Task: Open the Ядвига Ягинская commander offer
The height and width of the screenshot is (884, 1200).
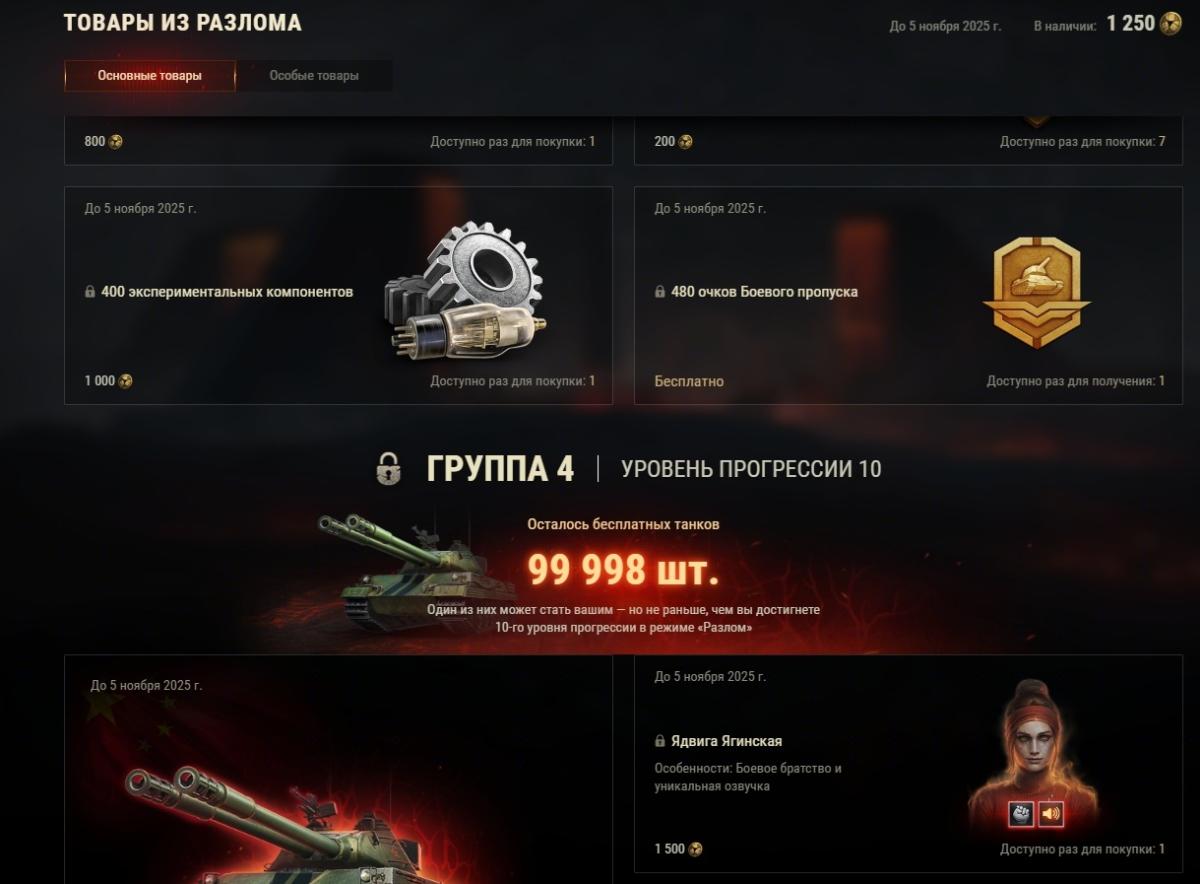Action: click(908, 764)
